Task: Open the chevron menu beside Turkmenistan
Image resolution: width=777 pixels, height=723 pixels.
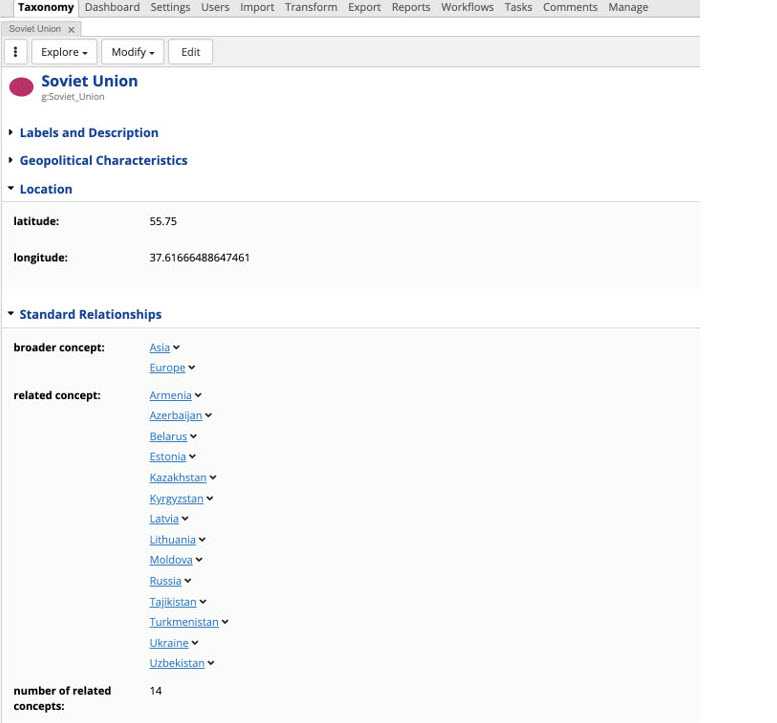Action: pyautogui.click(x=225, y=622)
